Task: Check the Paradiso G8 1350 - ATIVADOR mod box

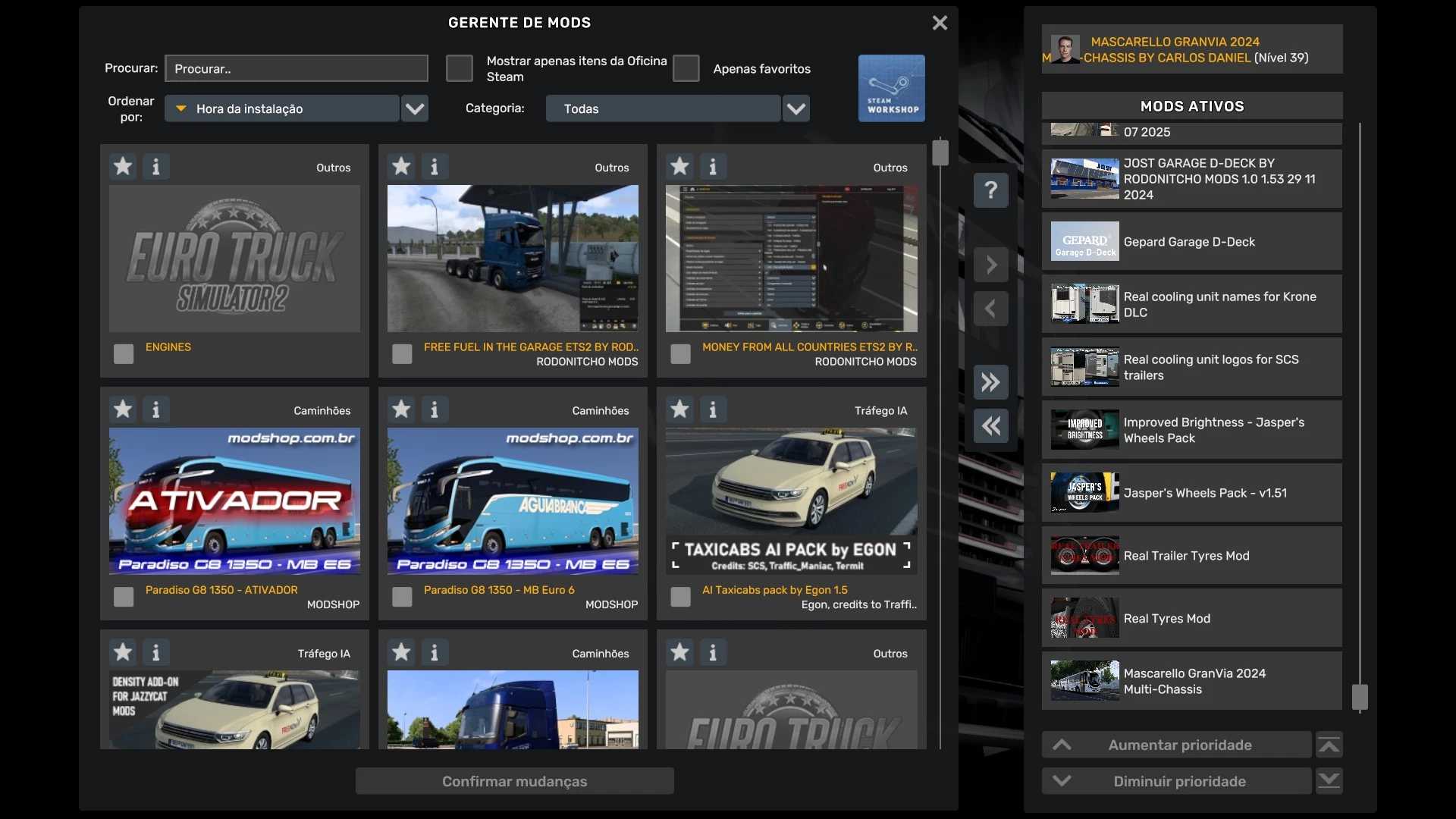Action: (124, 597)
